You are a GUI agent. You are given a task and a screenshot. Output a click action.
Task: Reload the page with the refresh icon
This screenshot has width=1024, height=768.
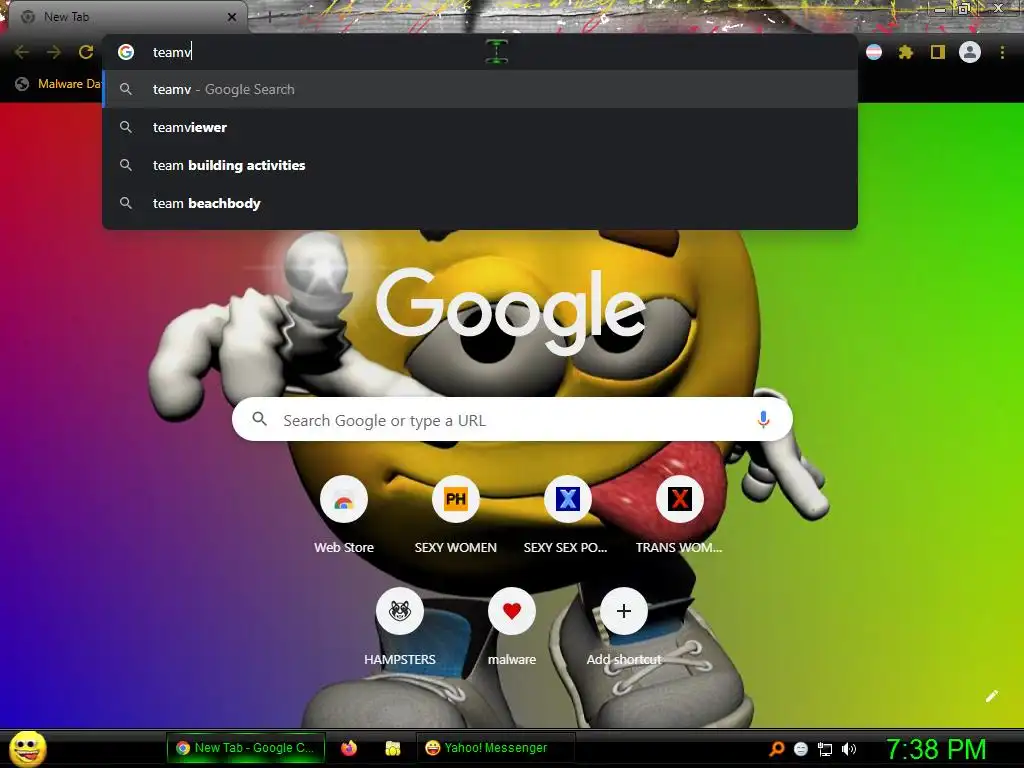(86, 52)
